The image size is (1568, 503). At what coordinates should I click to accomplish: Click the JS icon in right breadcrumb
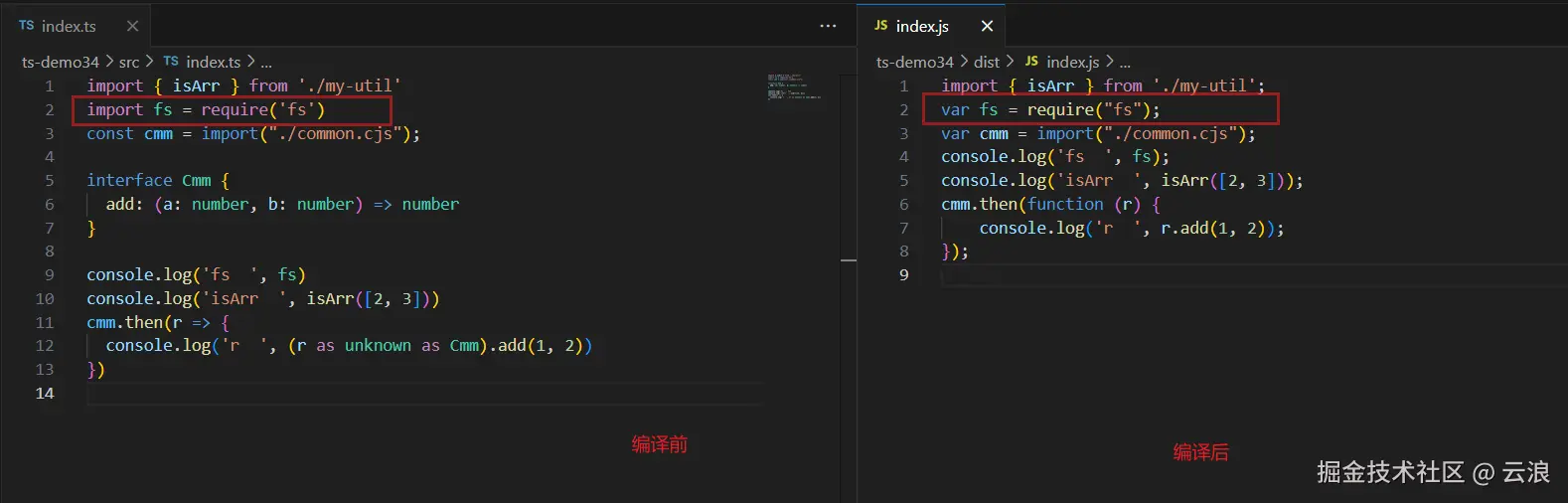(1031, 62)
